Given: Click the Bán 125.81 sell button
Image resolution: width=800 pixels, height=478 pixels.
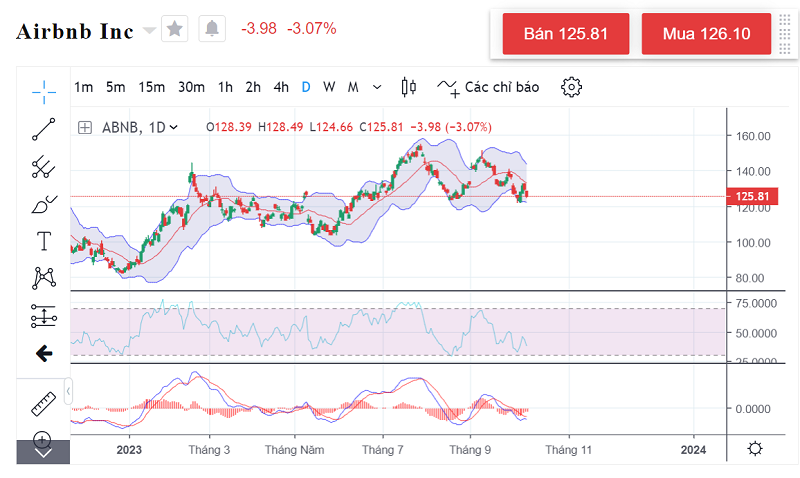Looking at the screenshot, I should coord(565,34).
